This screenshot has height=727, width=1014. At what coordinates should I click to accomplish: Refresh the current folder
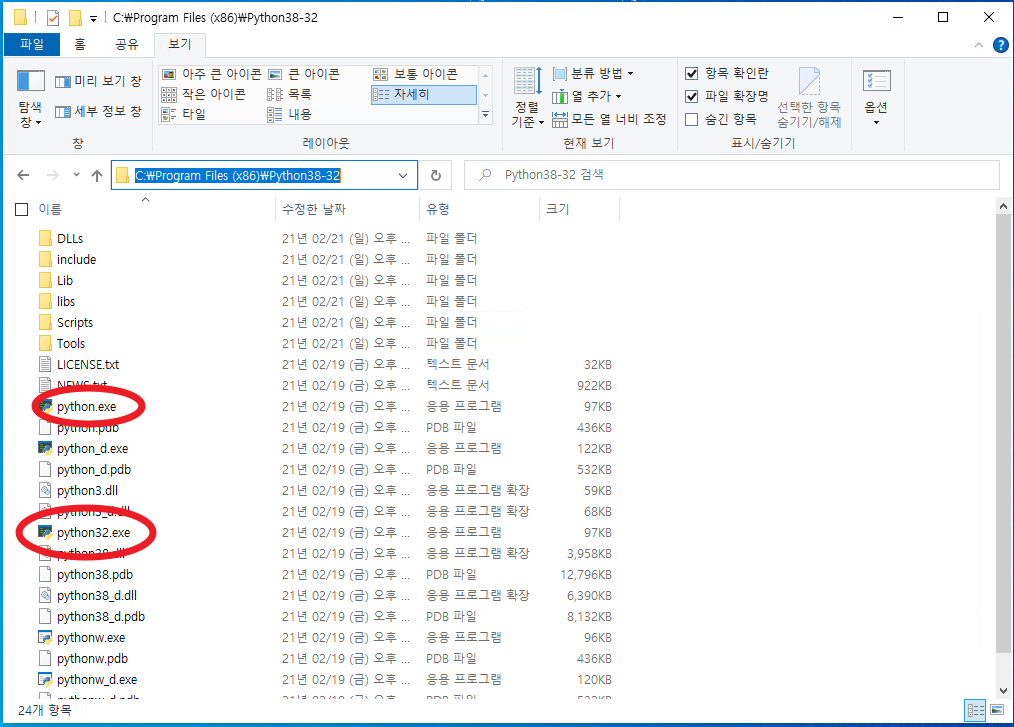pos(436,175)
